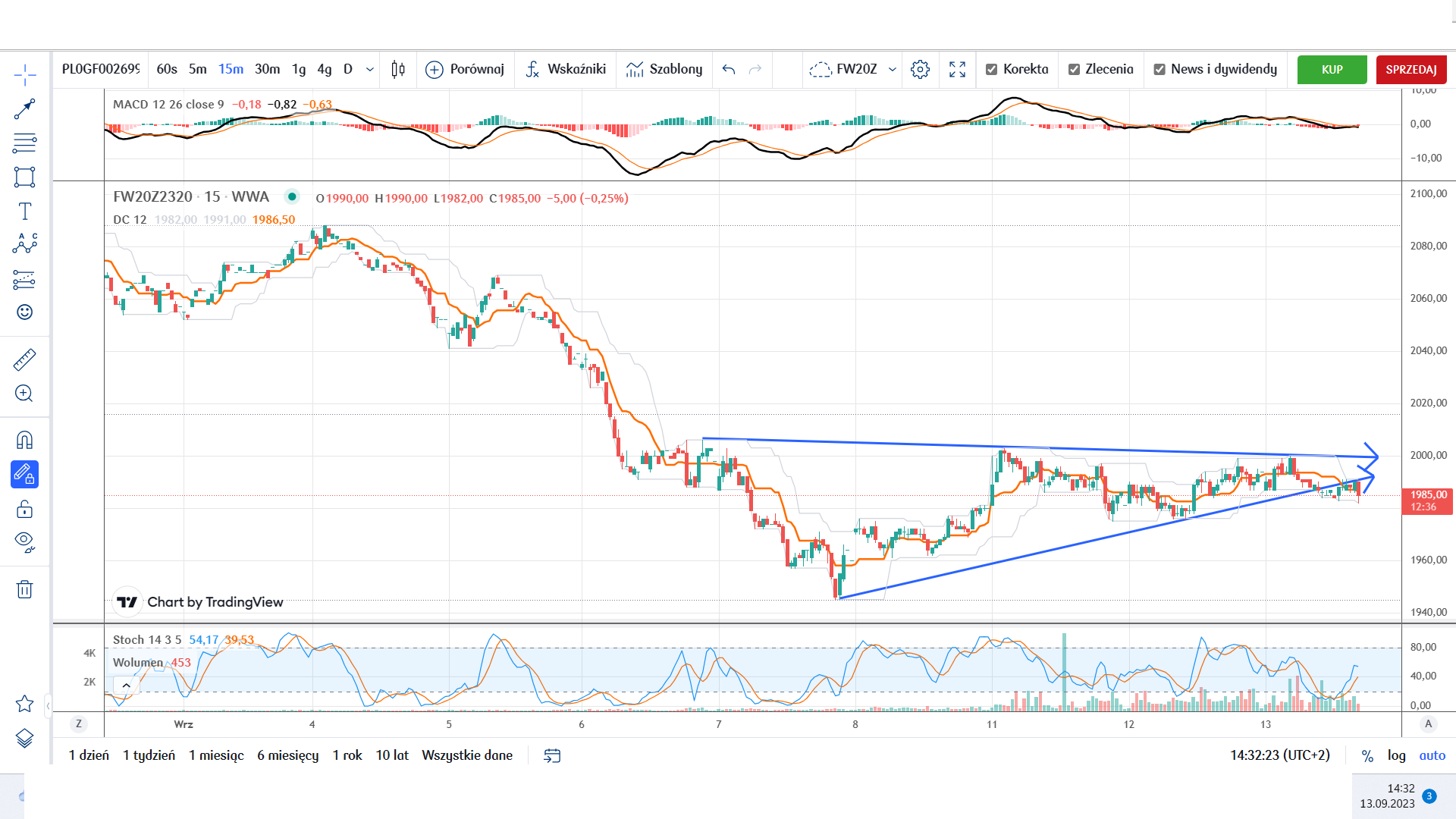Switch to 5m interval
Image resolution: width=1456 pixels, height=819 pixels.
pyautogui.click(x=198, y=69)
